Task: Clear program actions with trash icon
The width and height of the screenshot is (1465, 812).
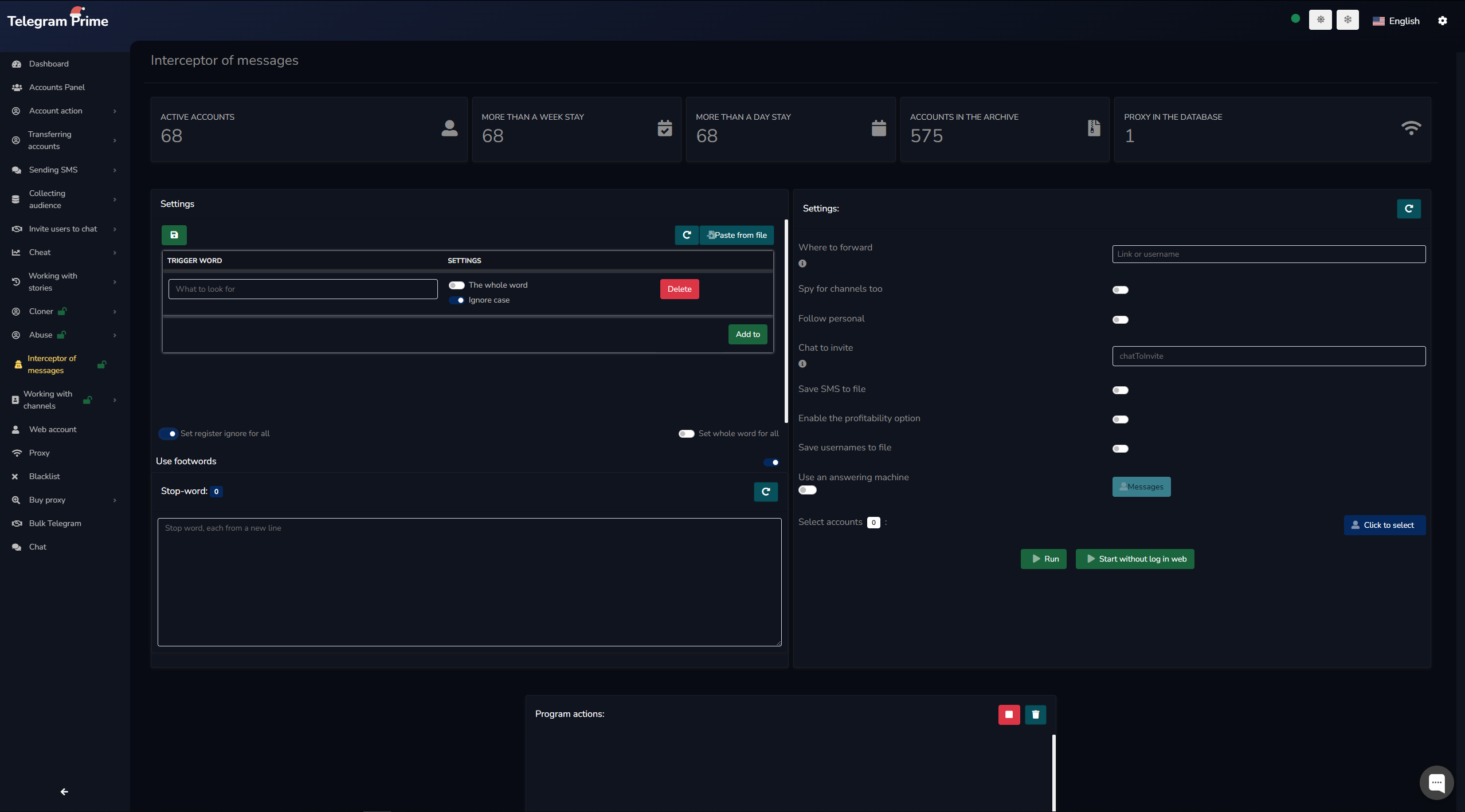Action: 1035,715
